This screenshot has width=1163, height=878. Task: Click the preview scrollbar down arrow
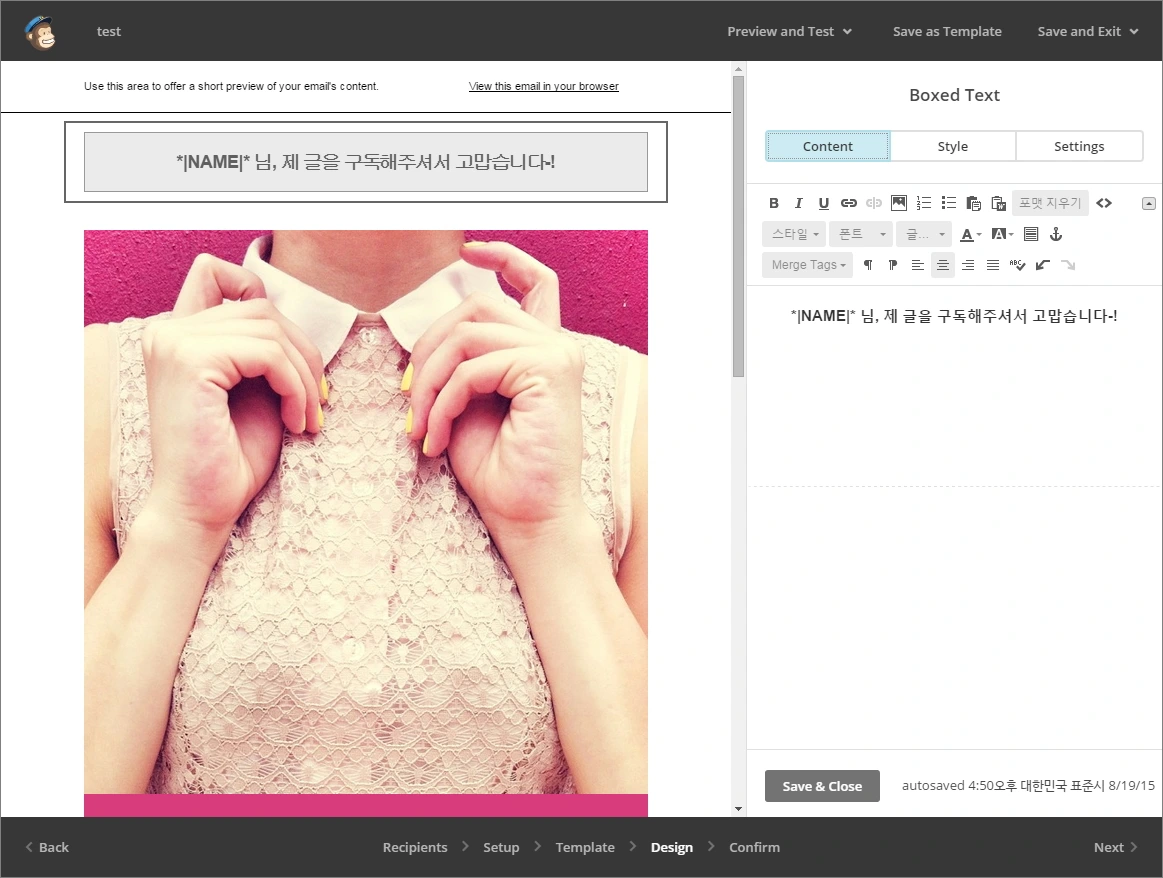tap(738, 809)
